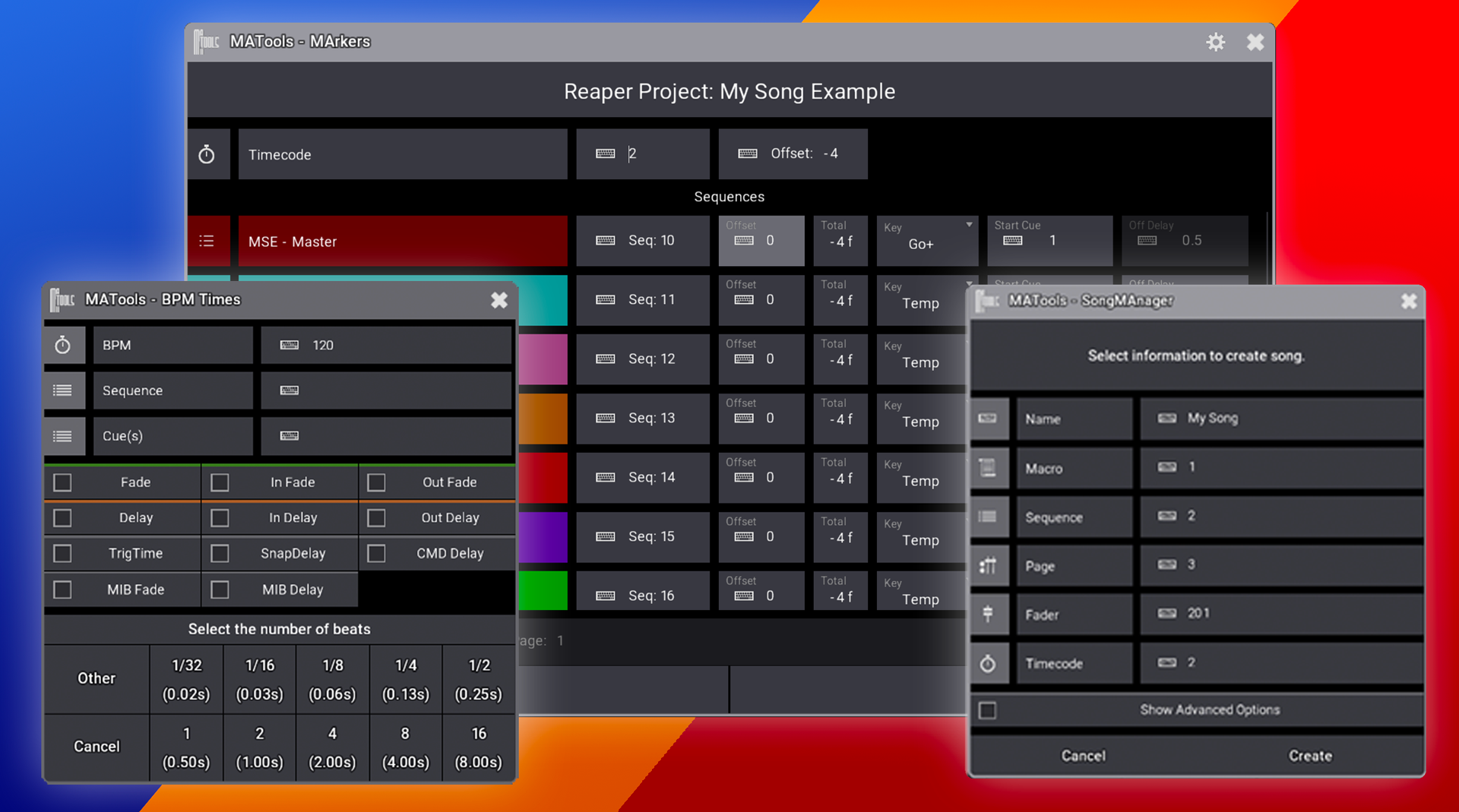This screenshot has width=1459, height=812.
Task: Open settings gear in MArkers window
Action: click(x=1216, y=42)
